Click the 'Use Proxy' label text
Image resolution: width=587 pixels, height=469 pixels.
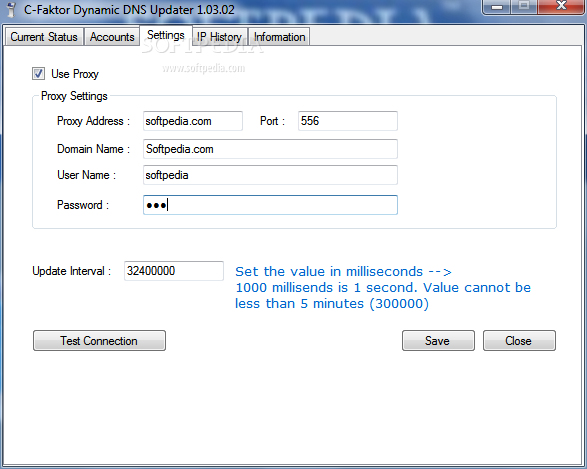[75, 74]
